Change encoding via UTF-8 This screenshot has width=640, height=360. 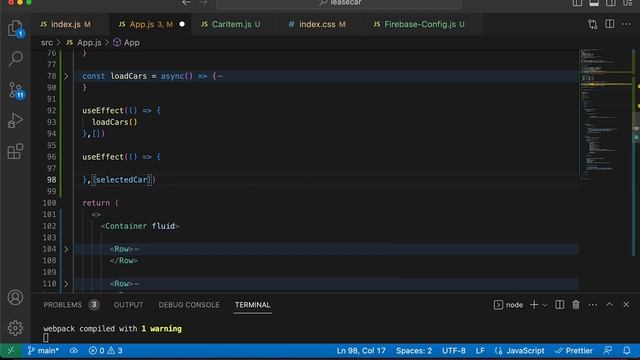coord(453,351)
